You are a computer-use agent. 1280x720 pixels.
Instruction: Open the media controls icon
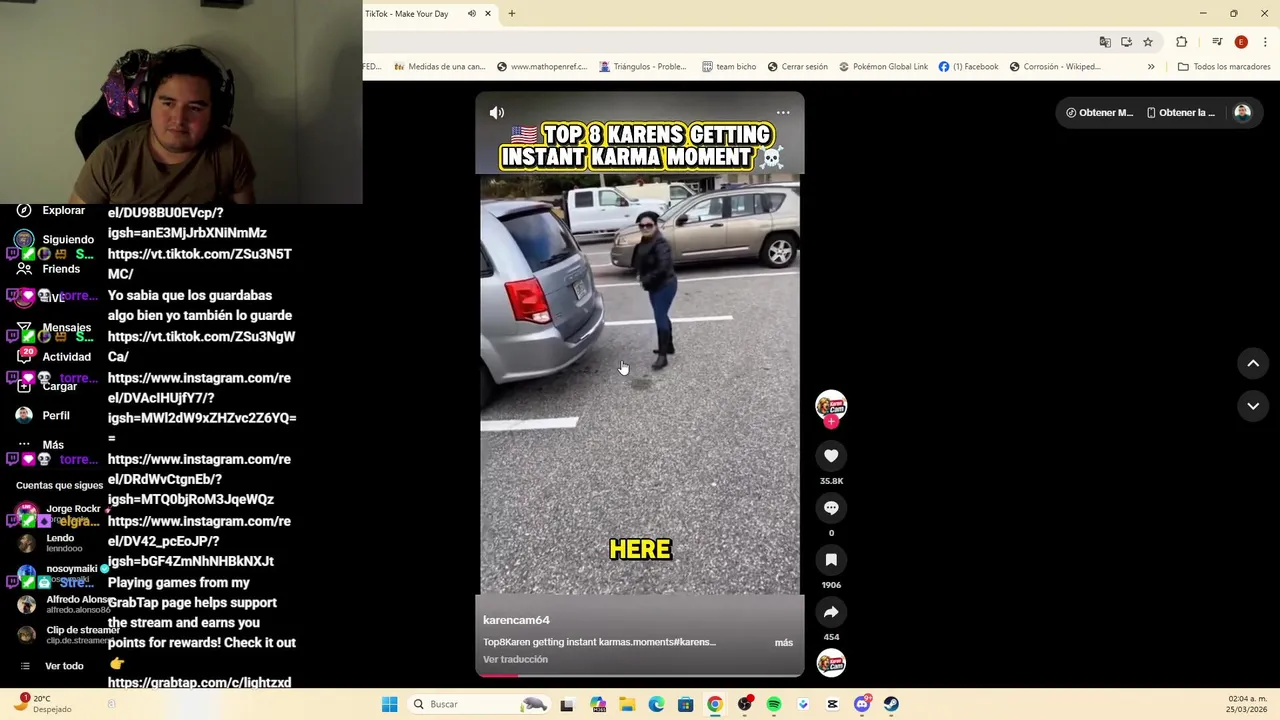[1217, 42]
